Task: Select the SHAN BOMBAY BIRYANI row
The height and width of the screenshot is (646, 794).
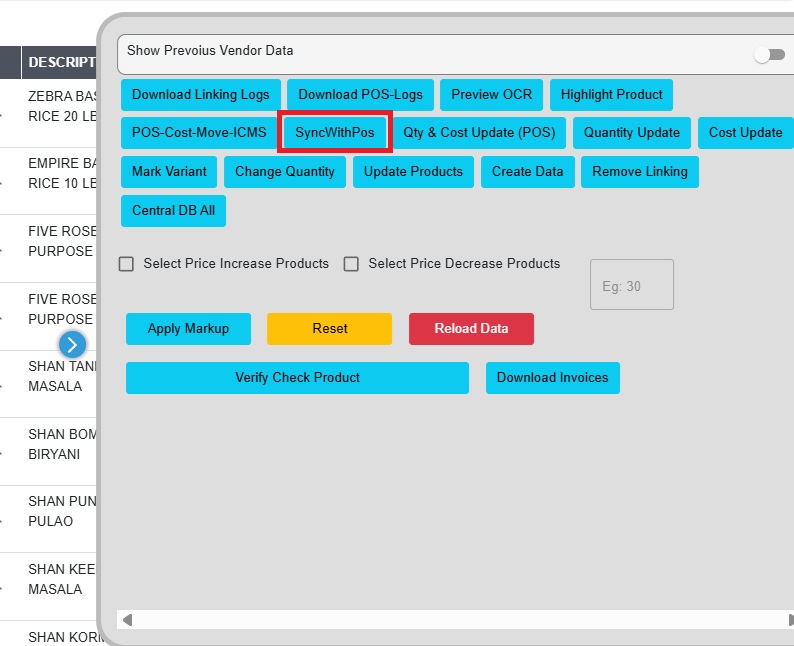Action: click(x=48, y=452)
